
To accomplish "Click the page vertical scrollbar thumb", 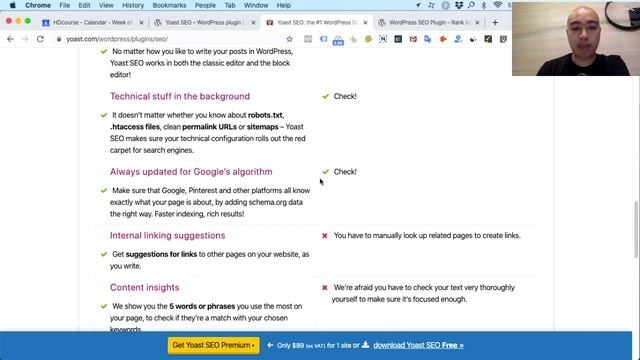I will tap(636, 229).
